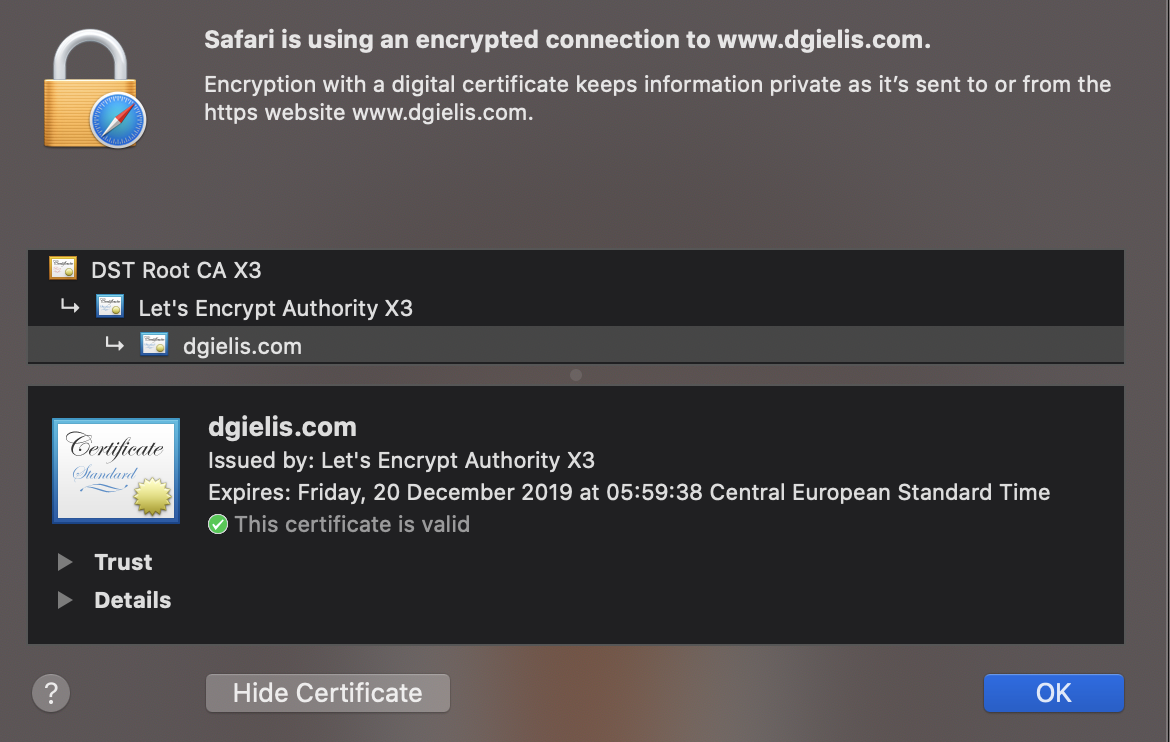Open help with the question mark button
The image size is (1170, 742).
coord(51,692)
